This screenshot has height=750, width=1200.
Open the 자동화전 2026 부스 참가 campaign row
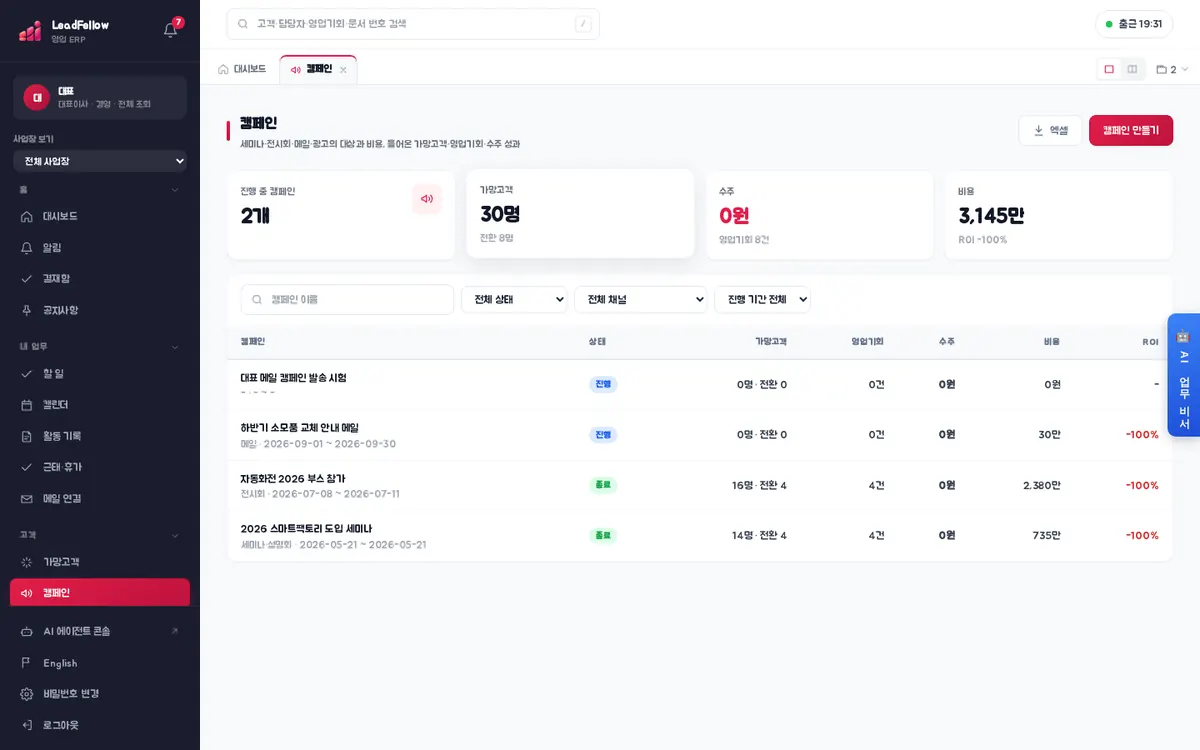click(x=700, y=485)
